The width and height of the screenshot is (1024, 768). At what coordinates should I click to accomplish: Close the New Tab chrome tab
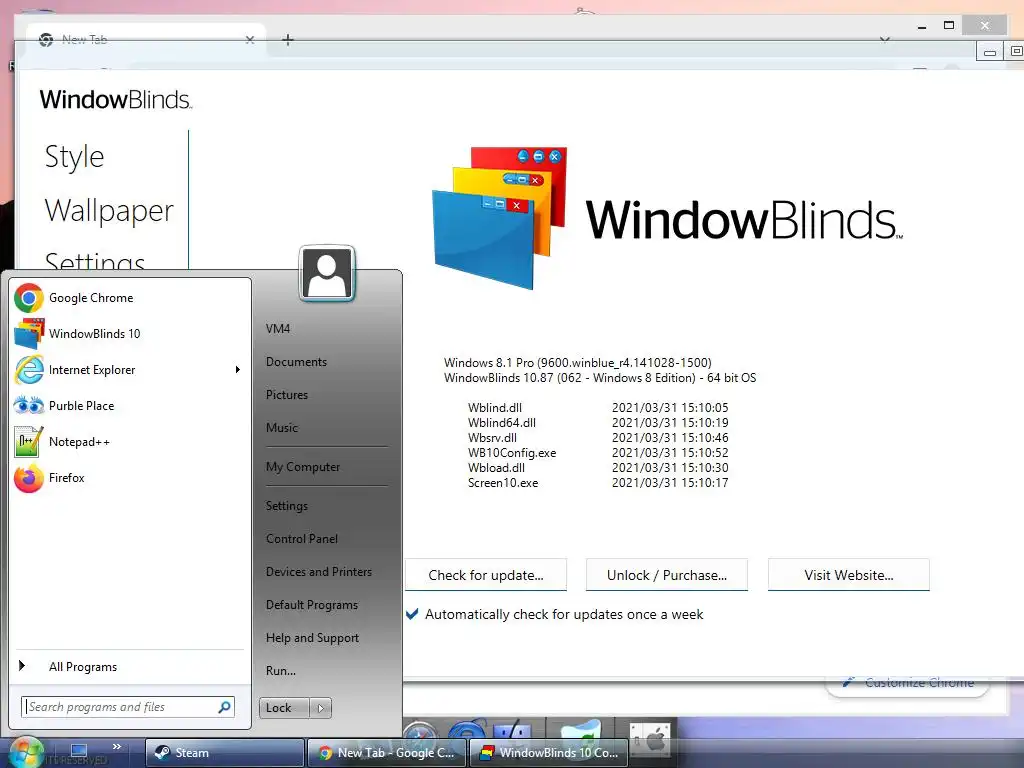point(249,40)
